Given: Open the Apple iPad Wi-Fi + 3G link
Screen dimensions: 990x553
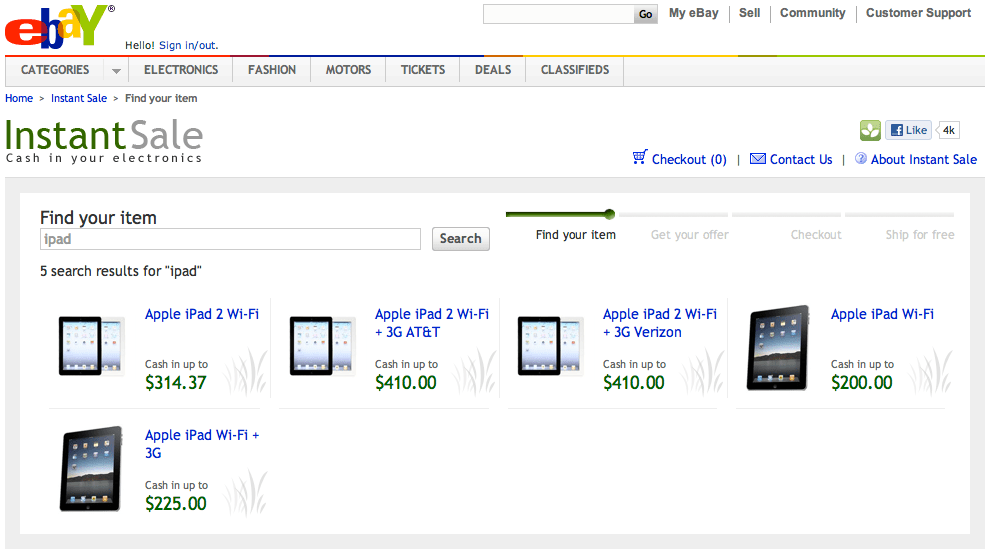Looking at the screenshot, I should [202, 444].
